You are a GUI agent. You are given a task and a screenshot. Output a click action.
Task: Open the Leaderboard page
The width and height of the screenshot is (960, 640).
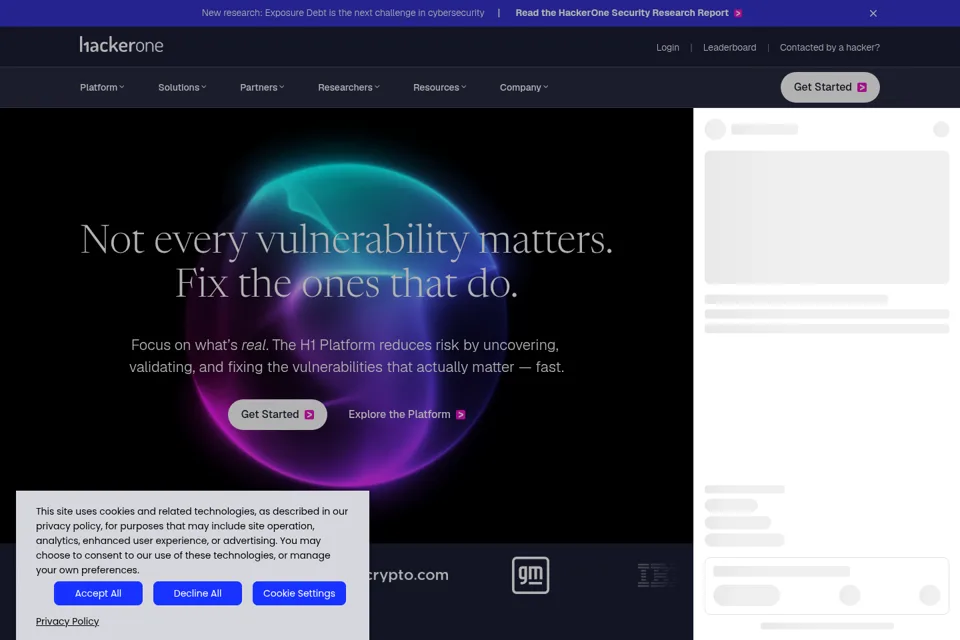pyautogui.click(x=729, y=48)
